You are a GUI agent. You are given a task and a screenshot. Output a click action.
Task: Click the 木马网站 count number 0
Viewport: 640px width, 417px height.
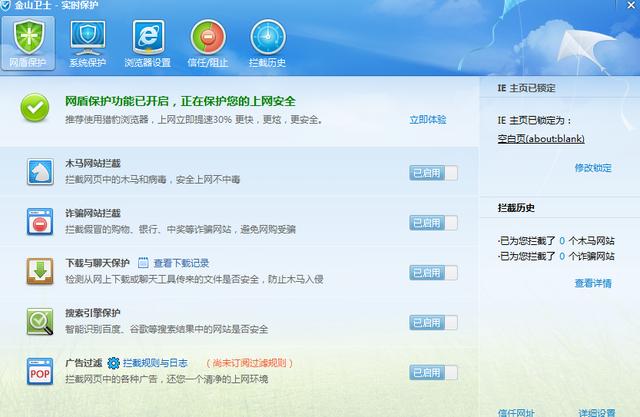(562, 241)
